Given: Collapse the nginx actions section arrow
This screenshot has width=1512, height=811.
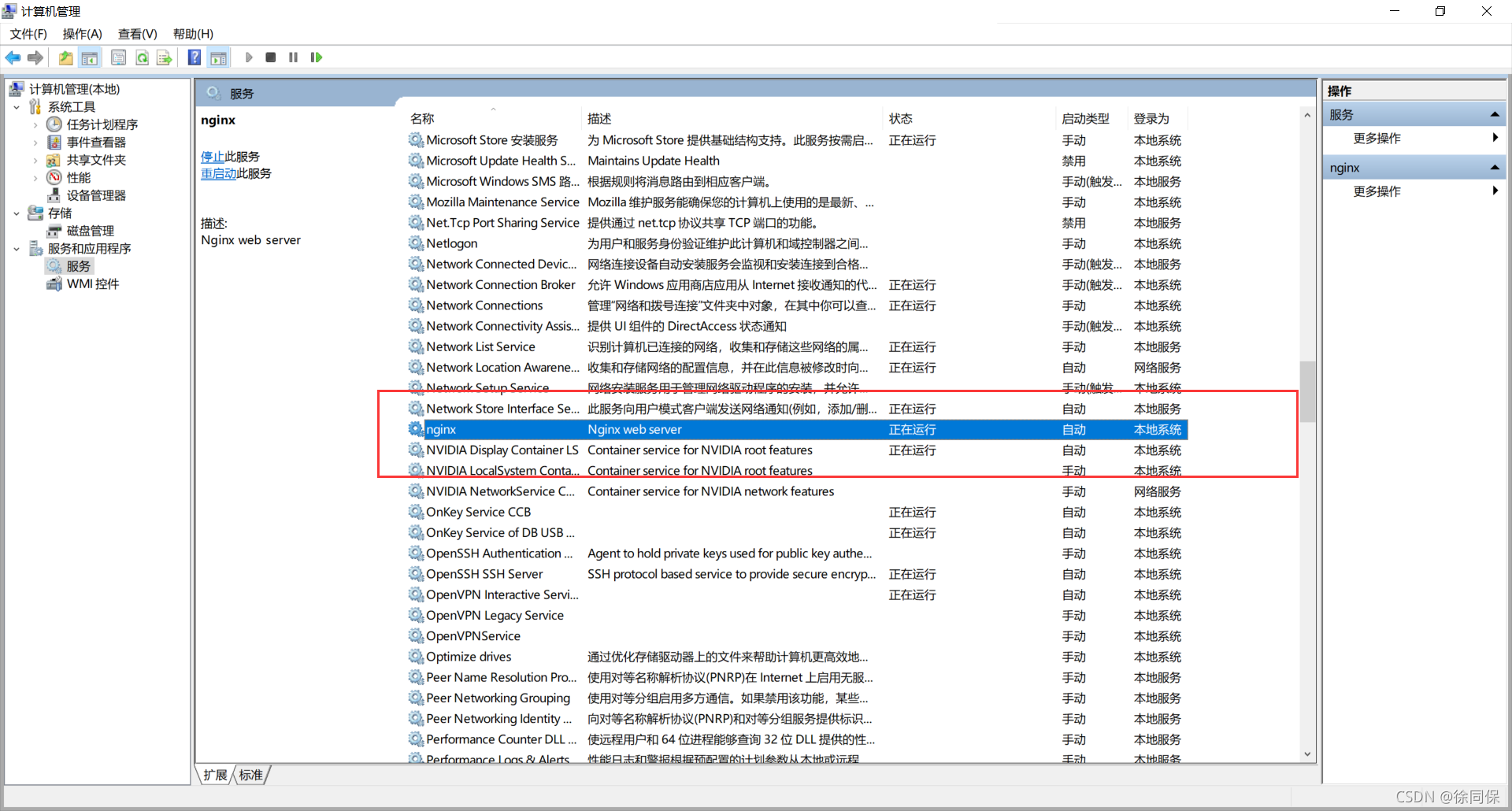Looking at the screenshot, I should click(1494, 168).
